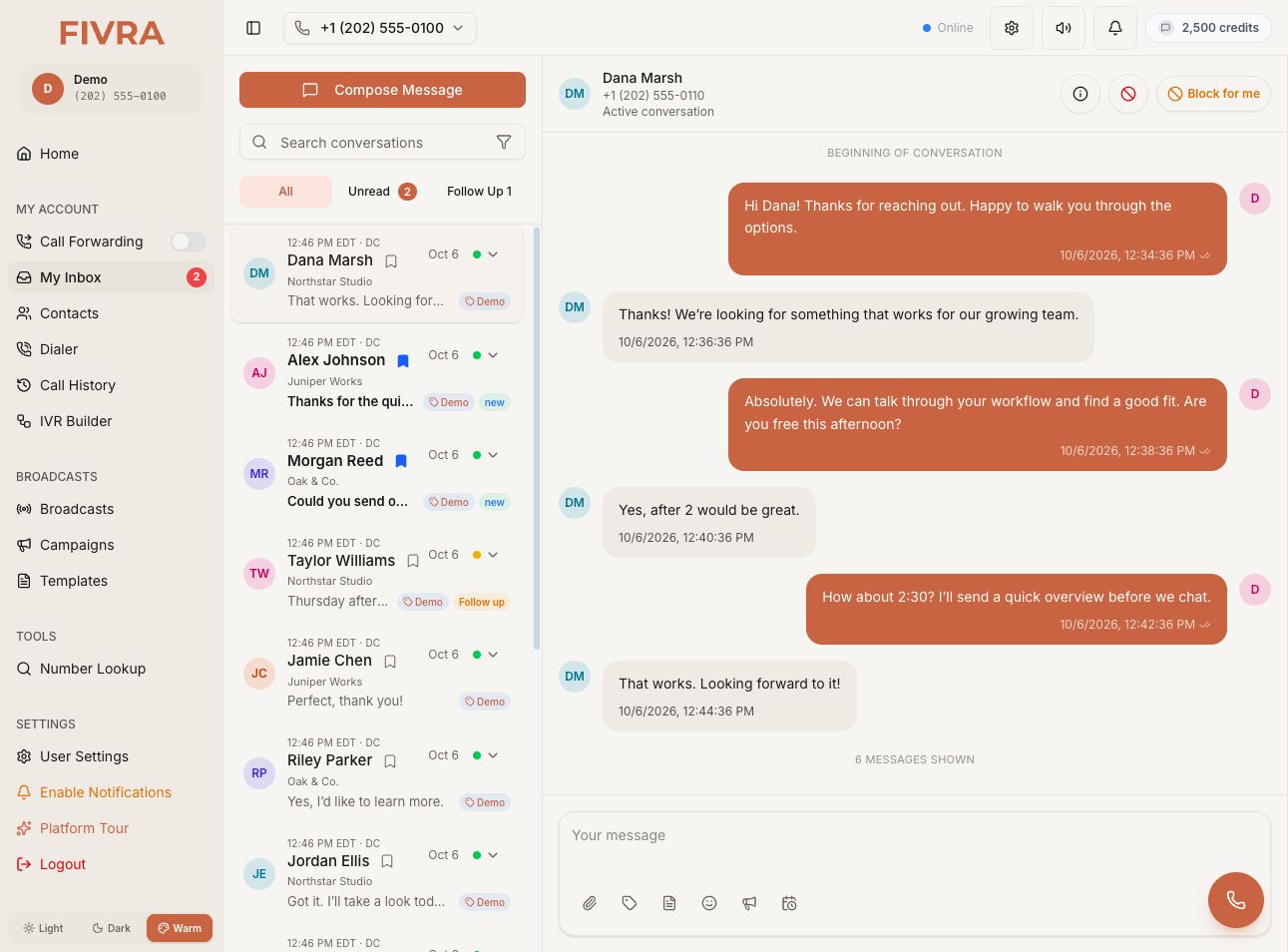View Dana Marsh contact info icon
Image resolution: width=1288 pixels, height=952 pixels.
pos(1080,94)
